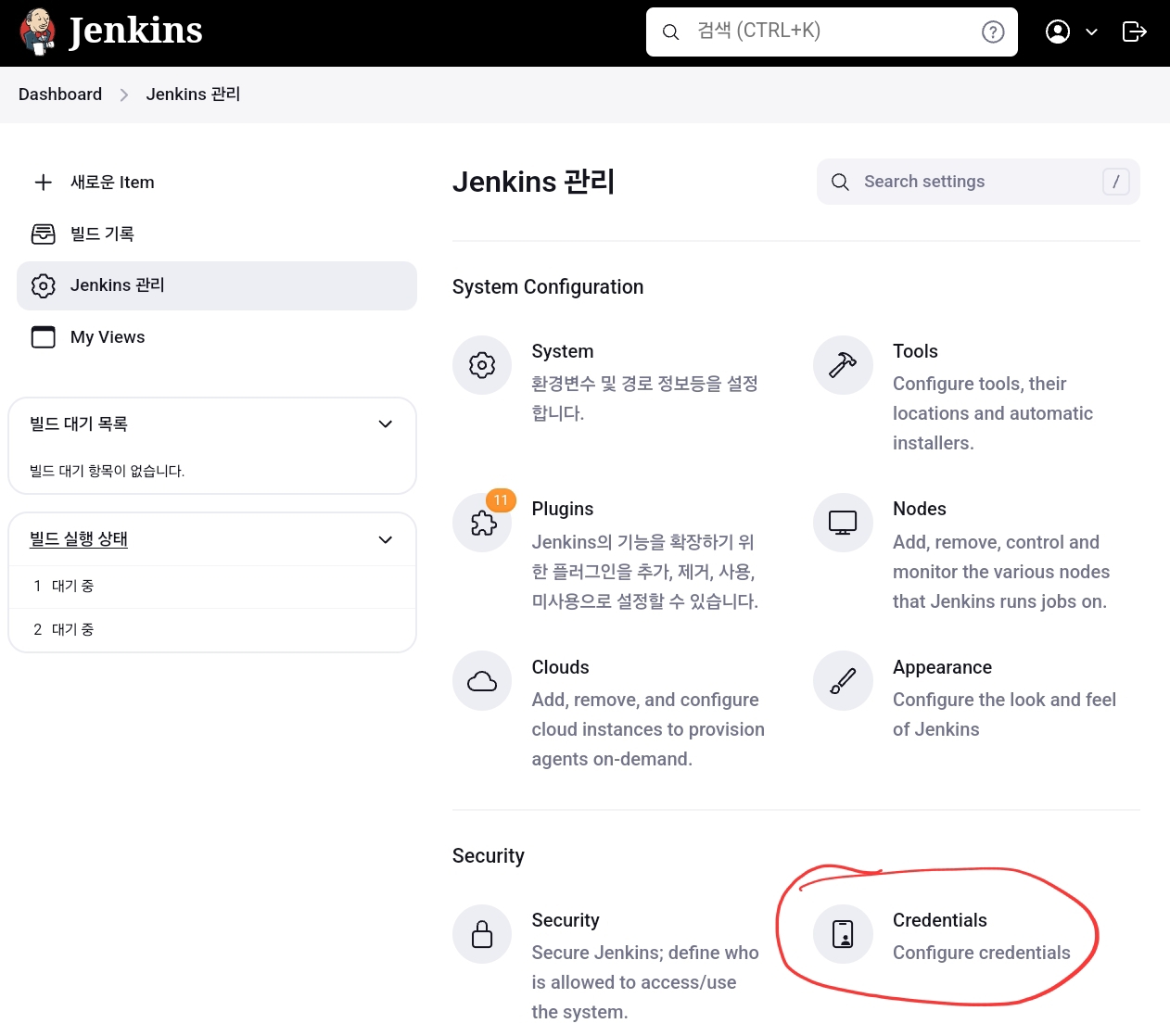1170x1036 pixels.
Task: Select My Views in the sidebar
Action: [x=108, y=336]
